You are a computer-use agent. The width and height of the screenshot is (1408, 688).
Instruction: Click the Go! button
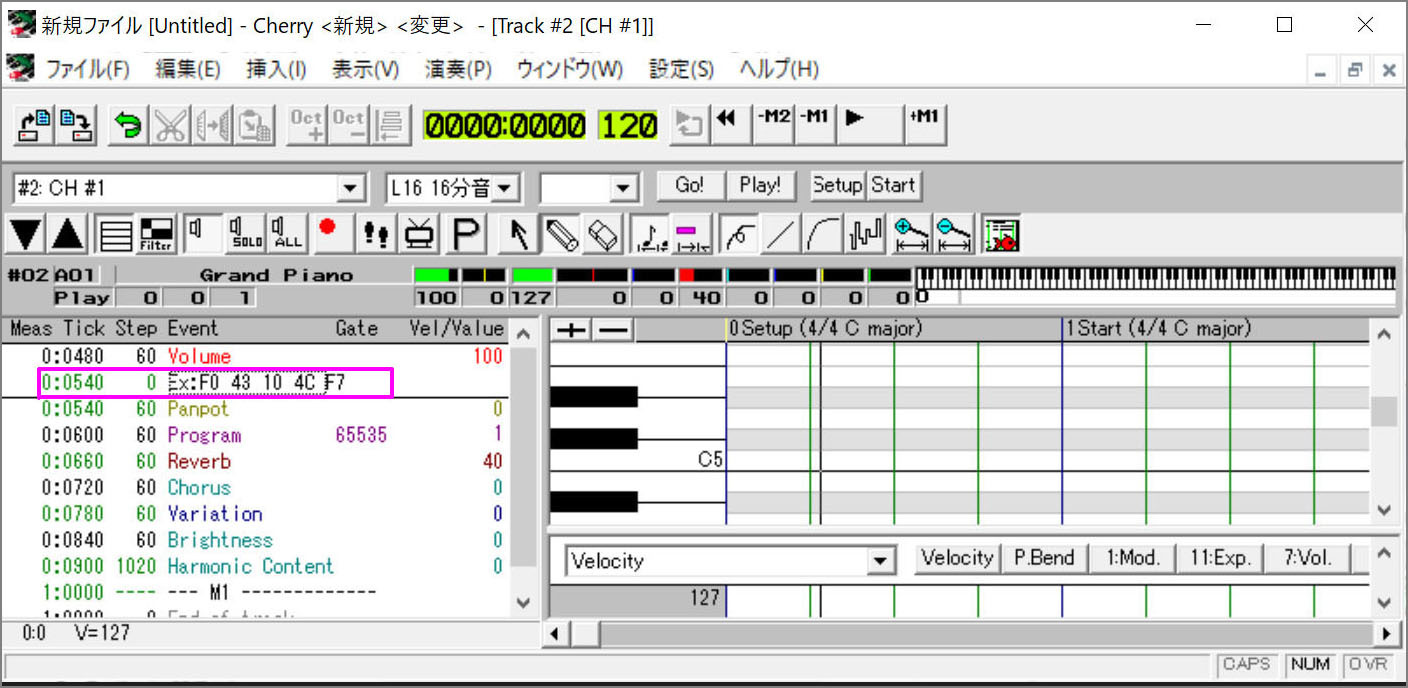689,185
